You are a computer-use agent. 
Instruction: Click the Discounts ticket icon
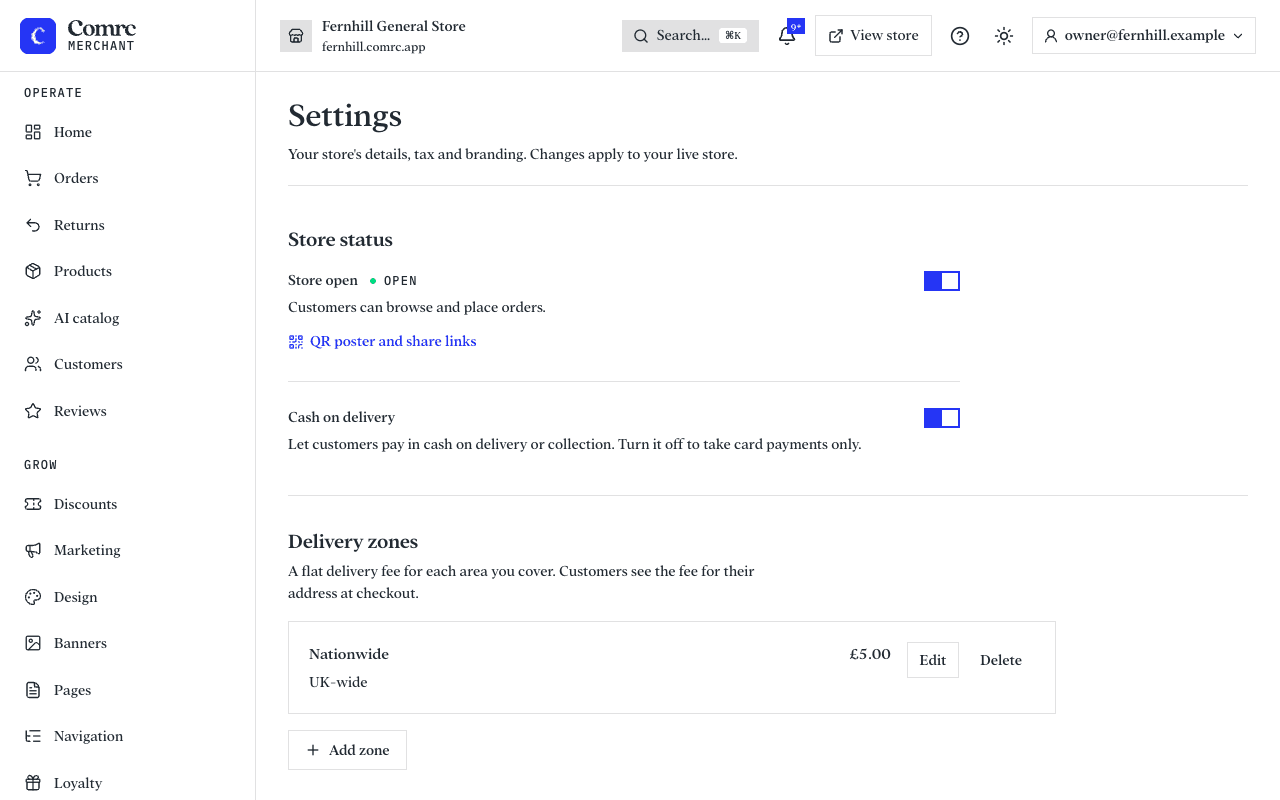(x=33, y=504)
